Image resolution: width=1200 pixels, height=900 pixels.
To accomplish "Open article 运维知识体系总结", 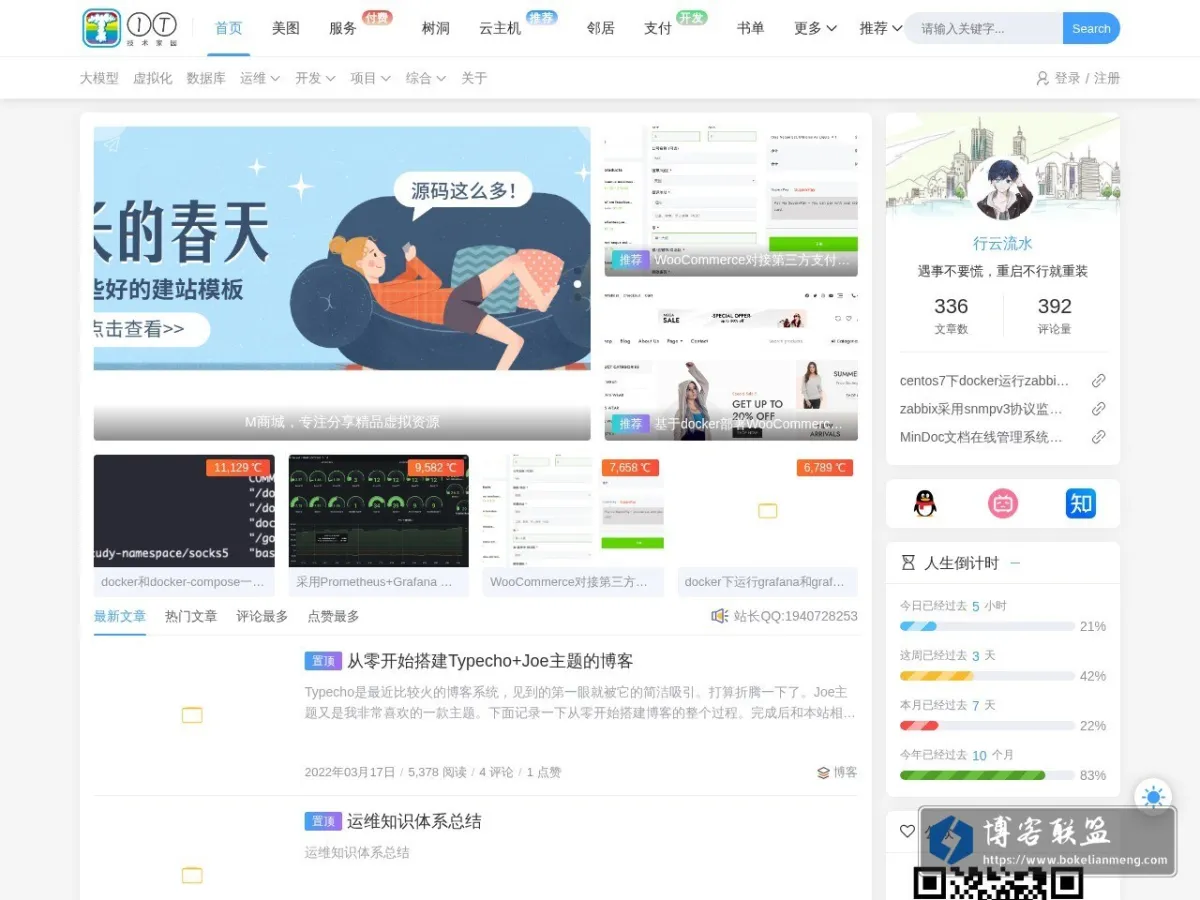I will coord(414,821).
